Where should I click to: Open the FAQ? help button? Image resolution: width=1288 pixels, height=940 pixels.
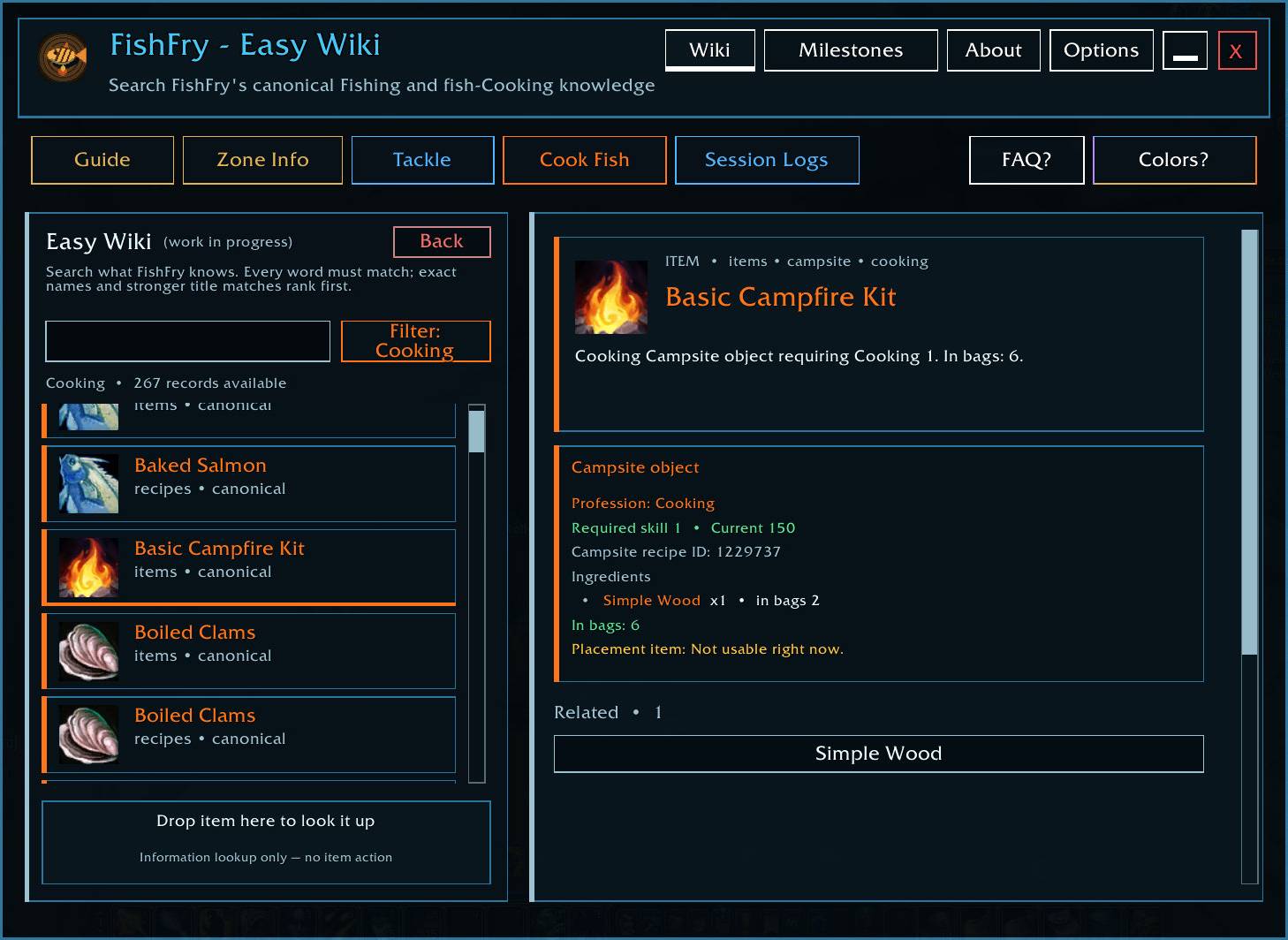(1027, 160)
